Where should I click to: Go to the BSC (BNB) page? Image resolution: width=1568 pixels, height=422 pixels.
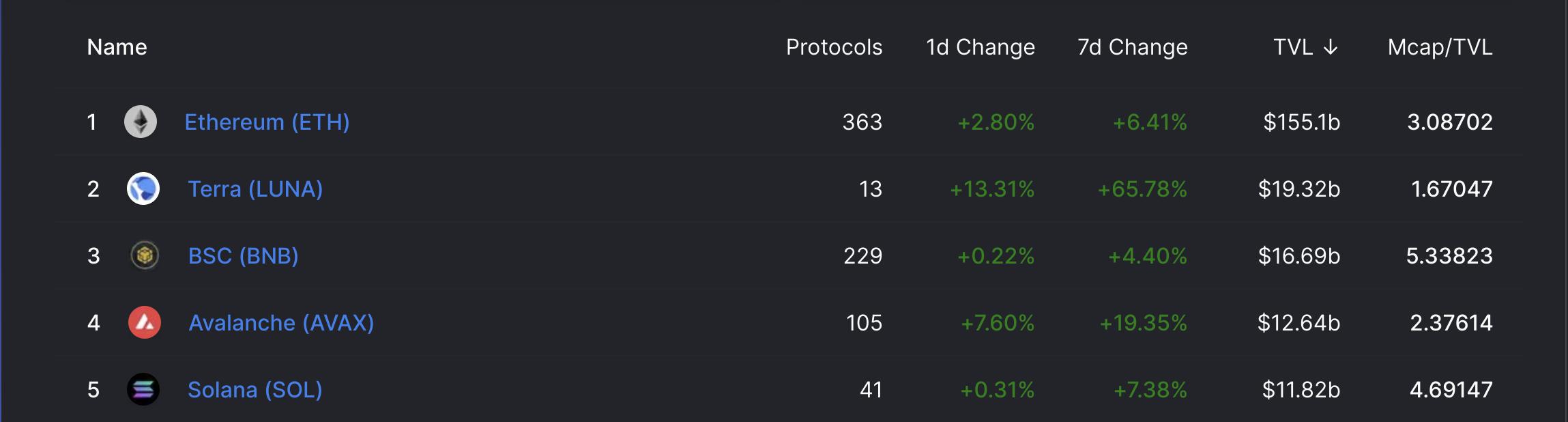coord(243,256)
